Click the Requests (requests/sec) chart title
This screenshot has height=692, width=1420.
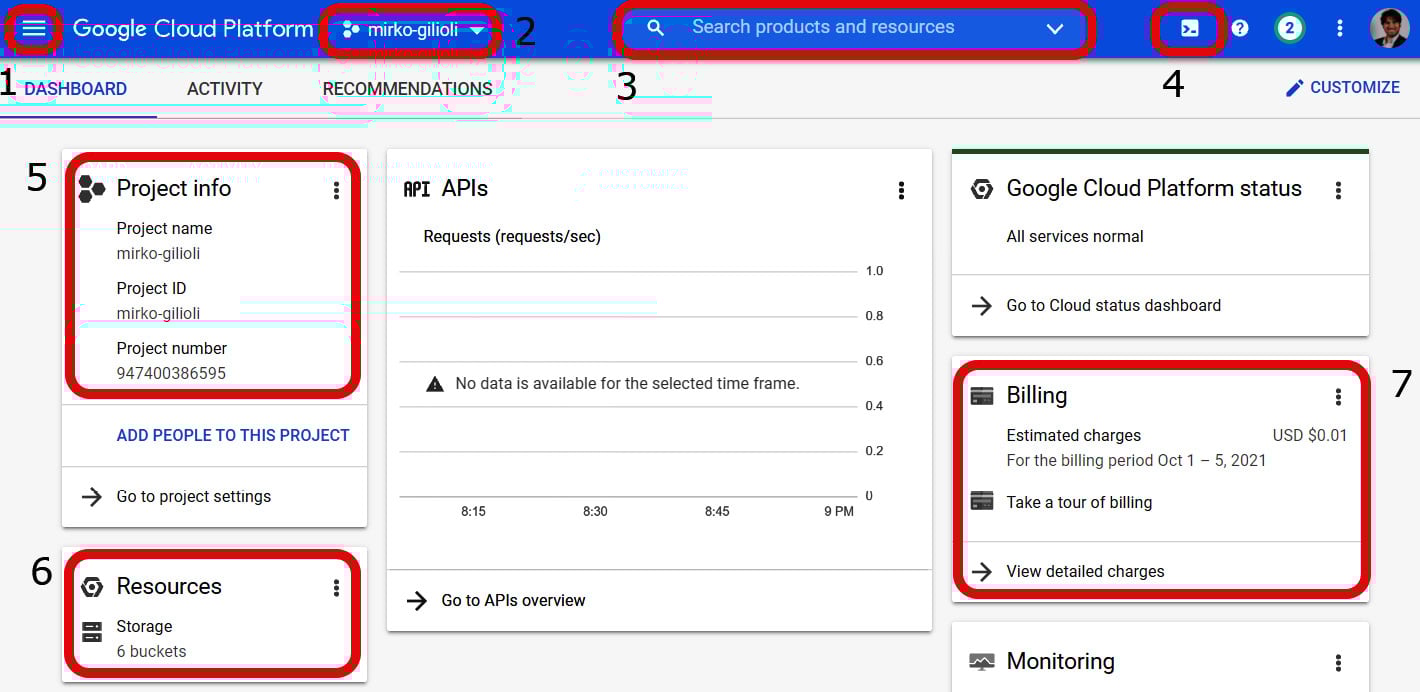(x=512, y=237)
